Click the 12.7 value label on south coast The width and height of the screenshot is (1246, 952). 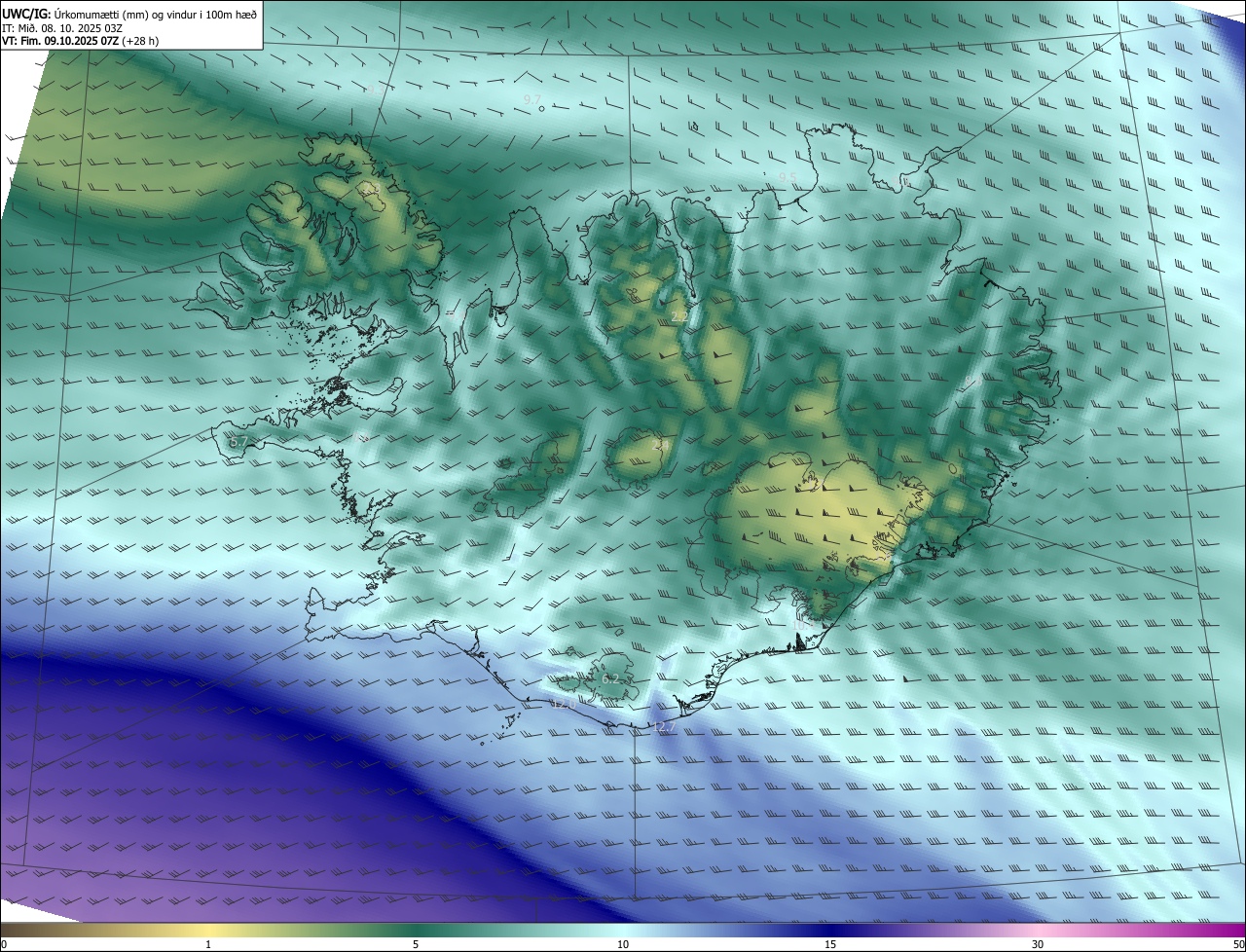664,727
